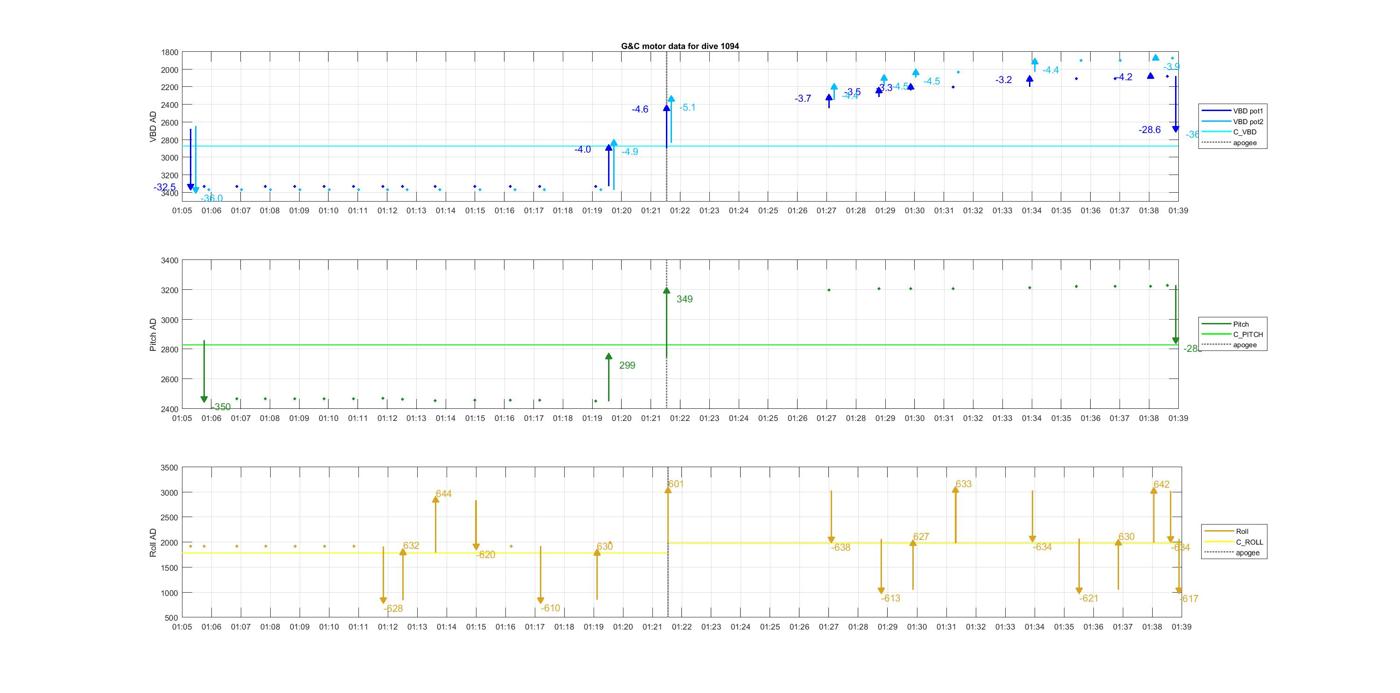The height and width of the screenshot is (693, 1400).
Task: Click the "-621" roll data label
Action: point(1089,598)
